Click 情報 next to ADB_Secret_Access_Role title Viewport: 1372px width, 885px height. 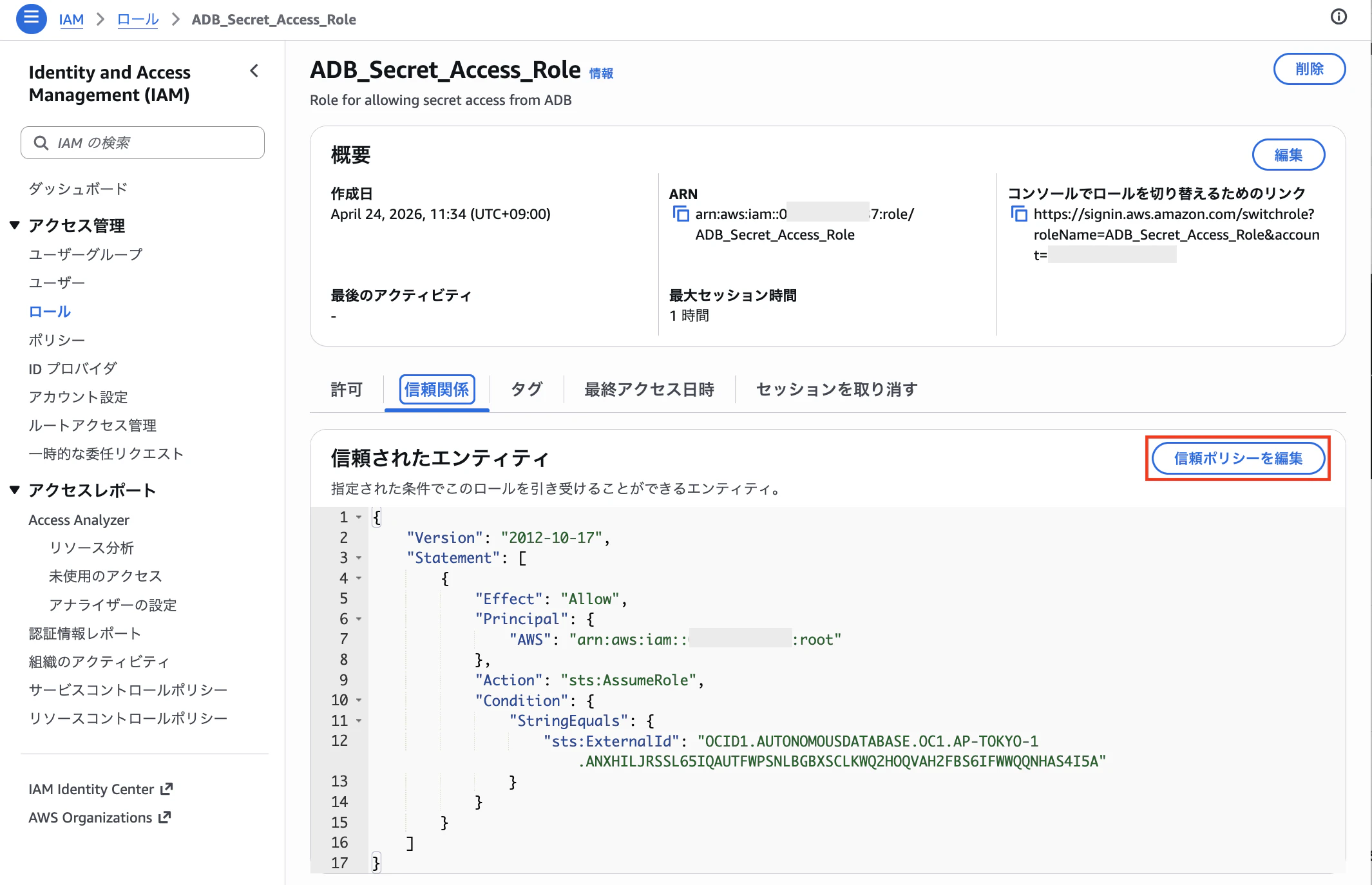pyautogui.click(x=601, y=73)
